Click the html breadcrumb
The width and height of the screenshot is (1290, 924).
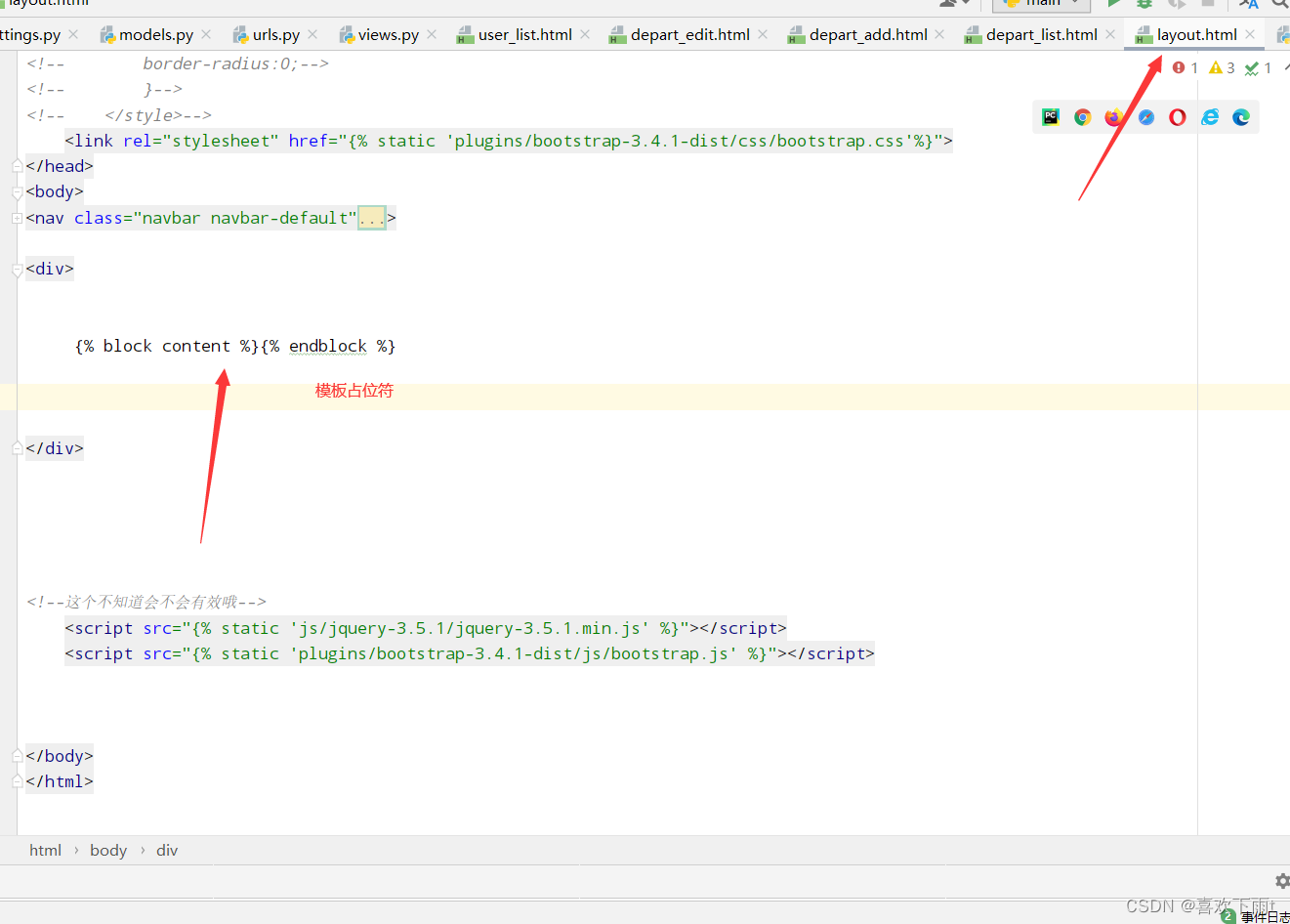(45, 850)
